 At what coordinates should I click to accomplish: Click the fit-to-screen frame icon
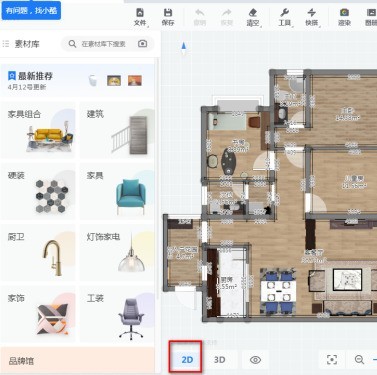pos(332,360)
